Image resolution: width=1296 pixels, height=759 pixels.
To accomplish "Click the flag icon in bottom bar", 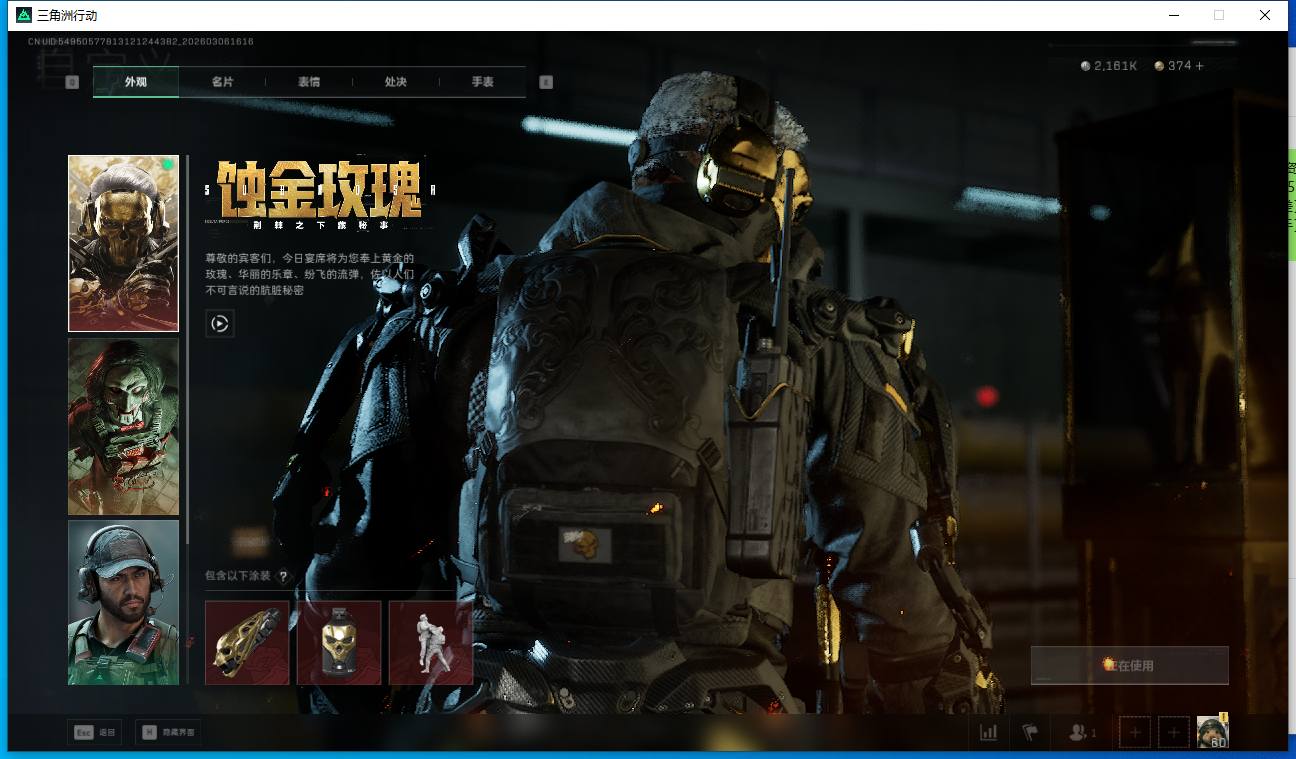I will 1030,732.
